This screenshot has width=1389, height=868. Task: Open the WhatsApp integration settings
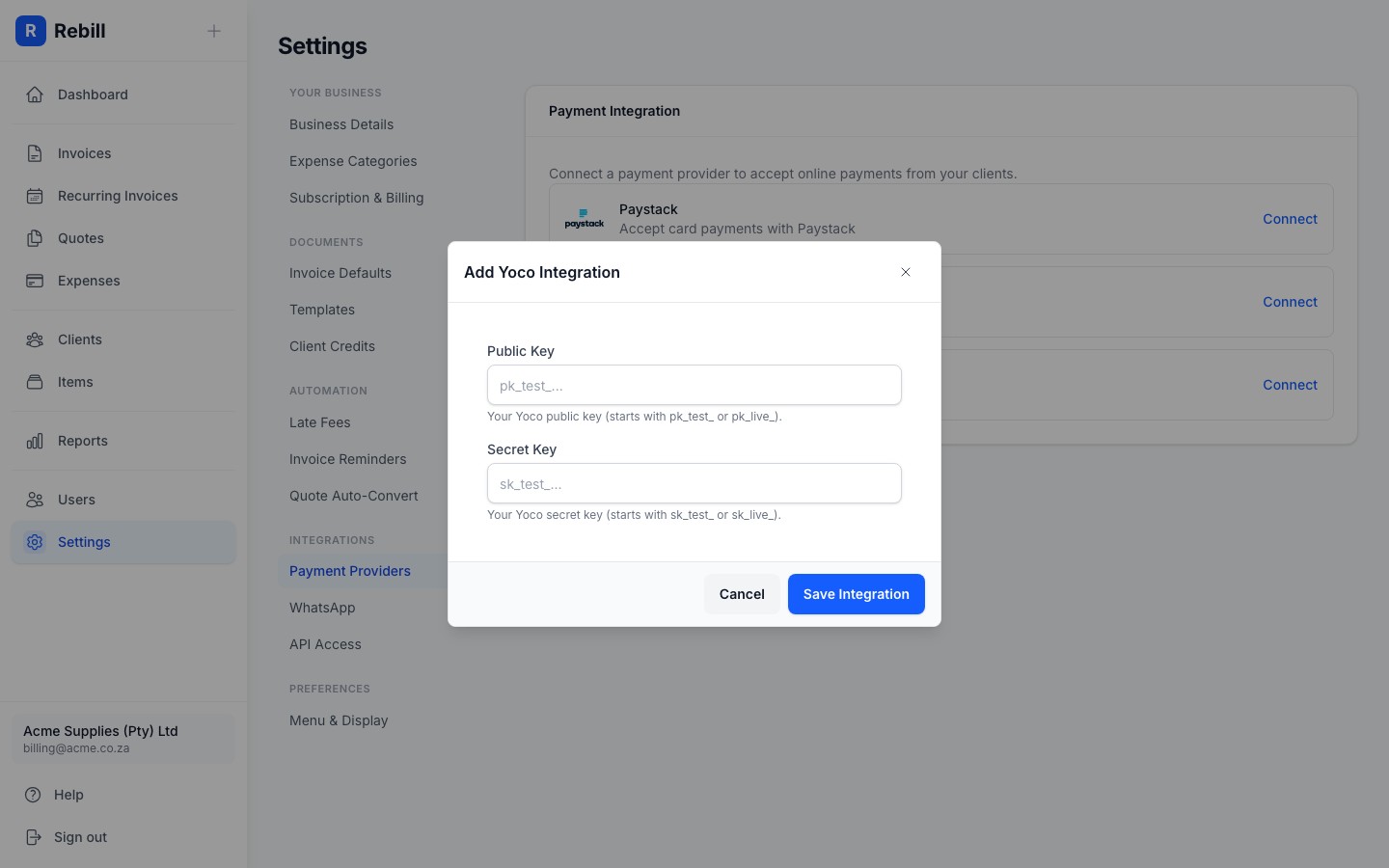point(322,608)
